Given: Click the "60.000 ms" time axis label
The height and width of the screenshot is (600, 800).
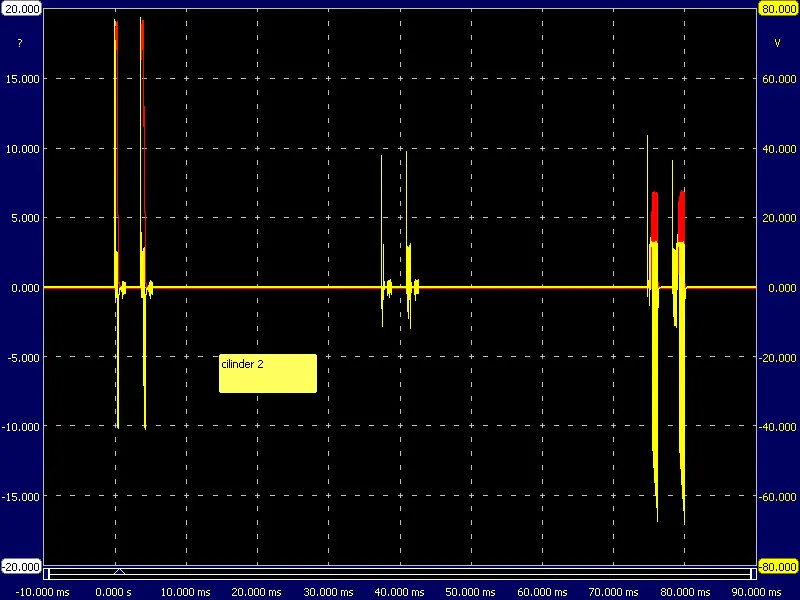Looking at the screenshot, I should (x=542, y=592).
